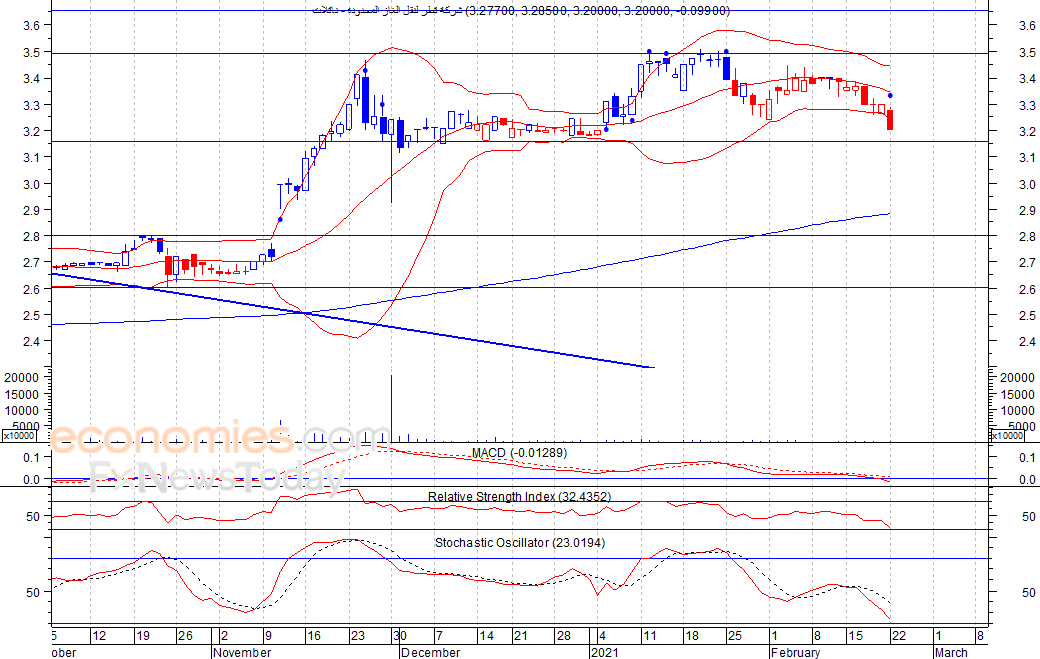Screen dimensions: 1040x659
Task: Click the 2.8 price label on left axis
Action: [32, 237]
